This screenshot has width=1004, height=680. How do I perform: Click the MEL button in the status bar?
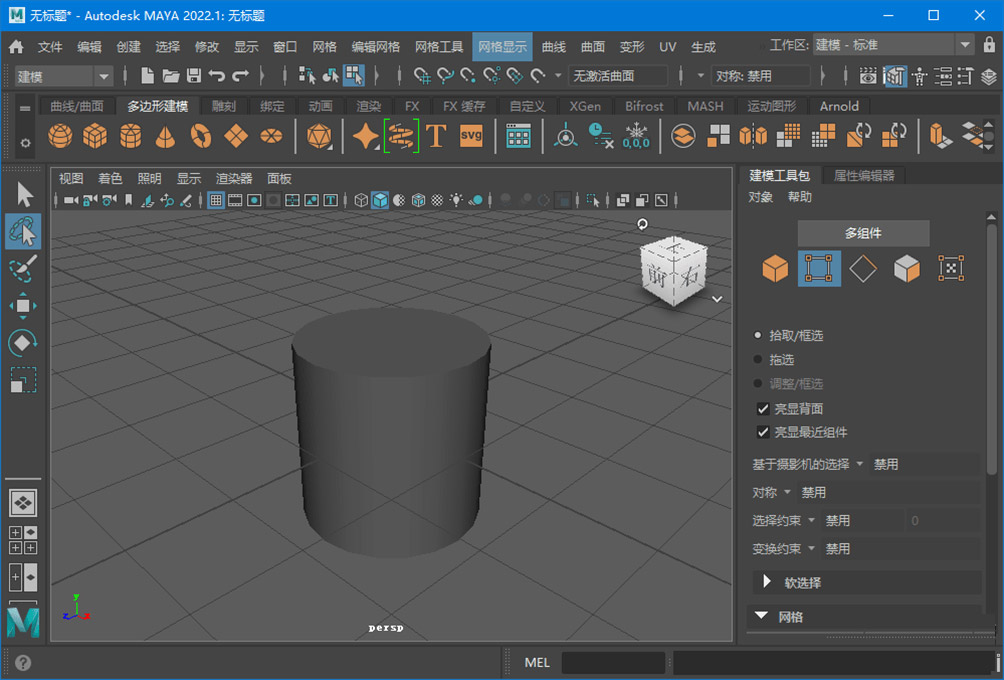coord(536,662)
